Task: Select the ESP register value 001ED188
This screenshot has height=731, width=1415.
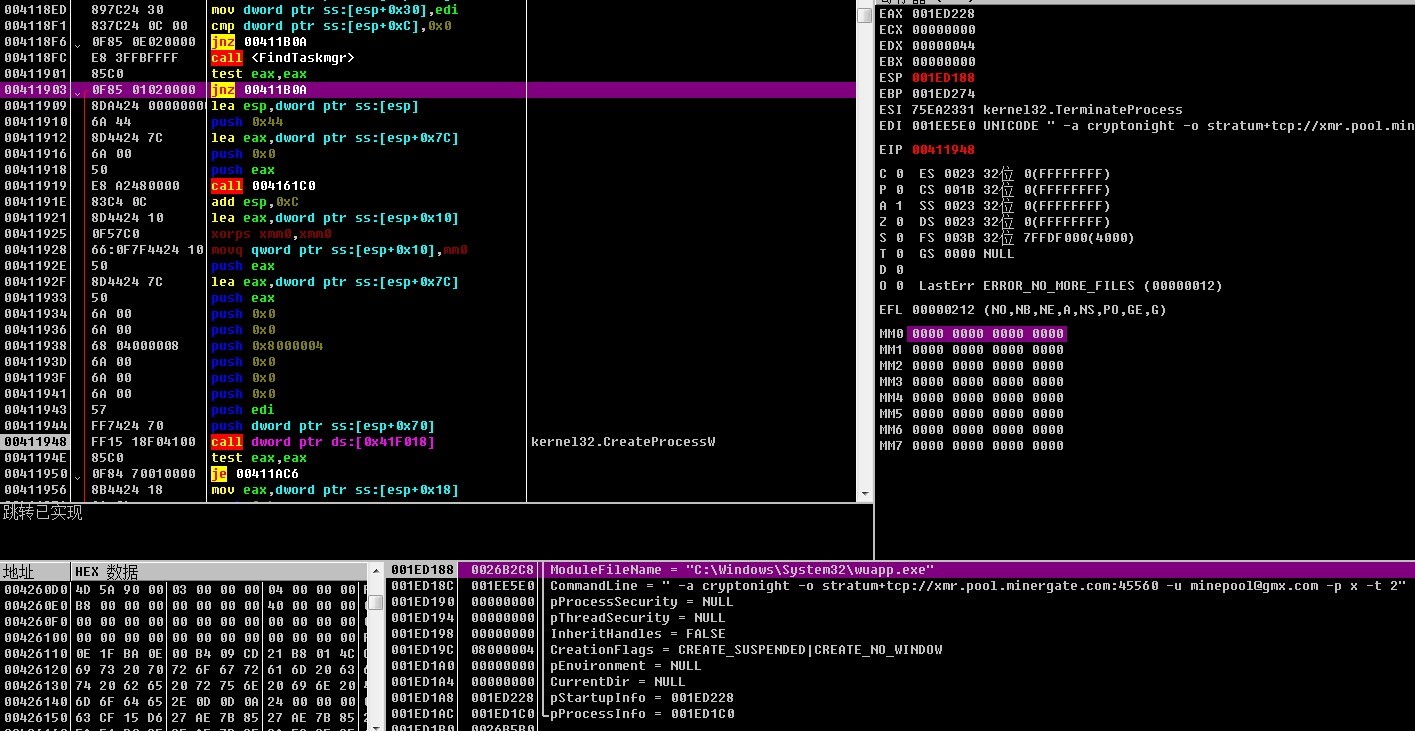Action: coord(943,78)
